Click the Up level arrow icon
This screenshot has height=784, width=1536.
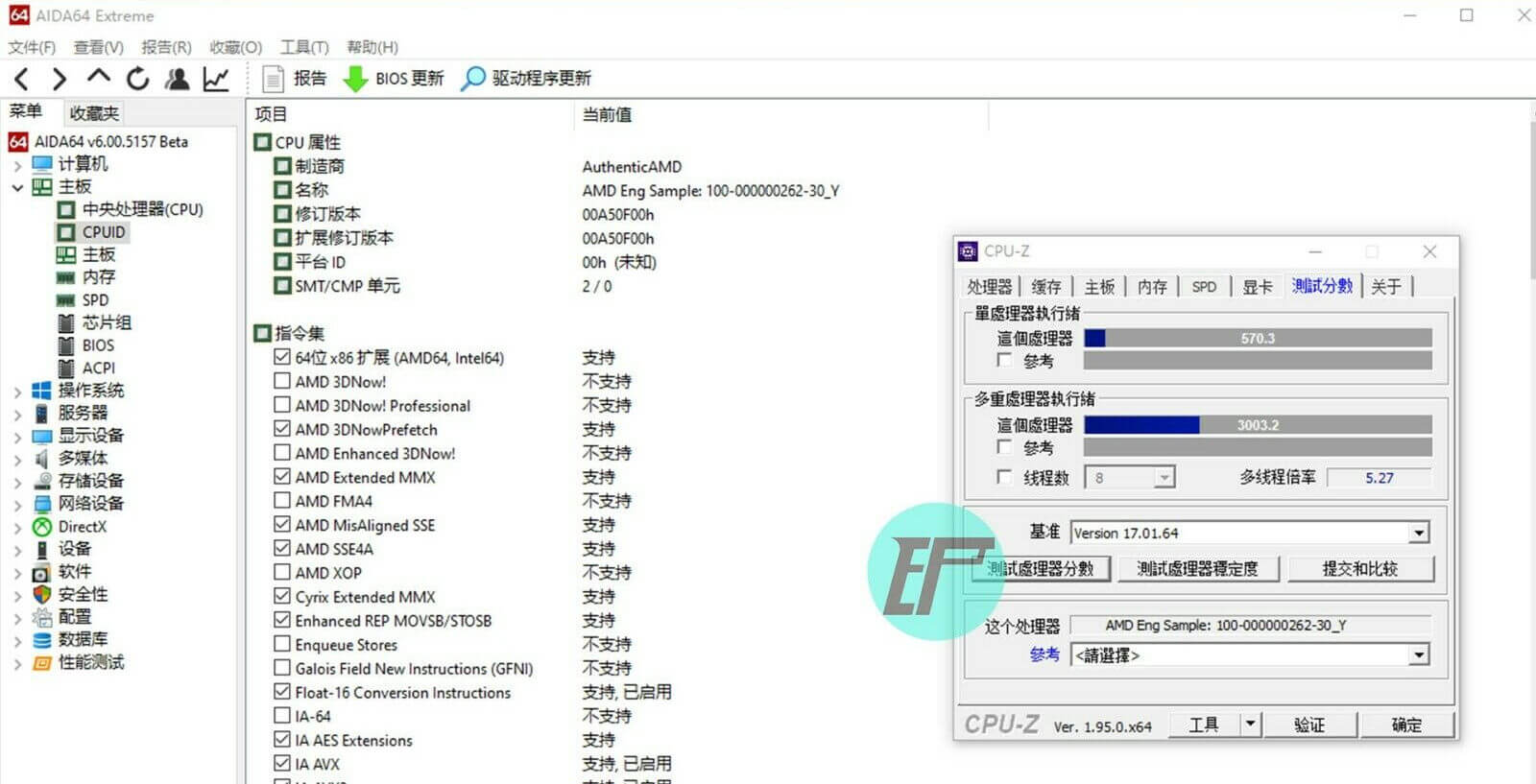click(x=98, y=78)
